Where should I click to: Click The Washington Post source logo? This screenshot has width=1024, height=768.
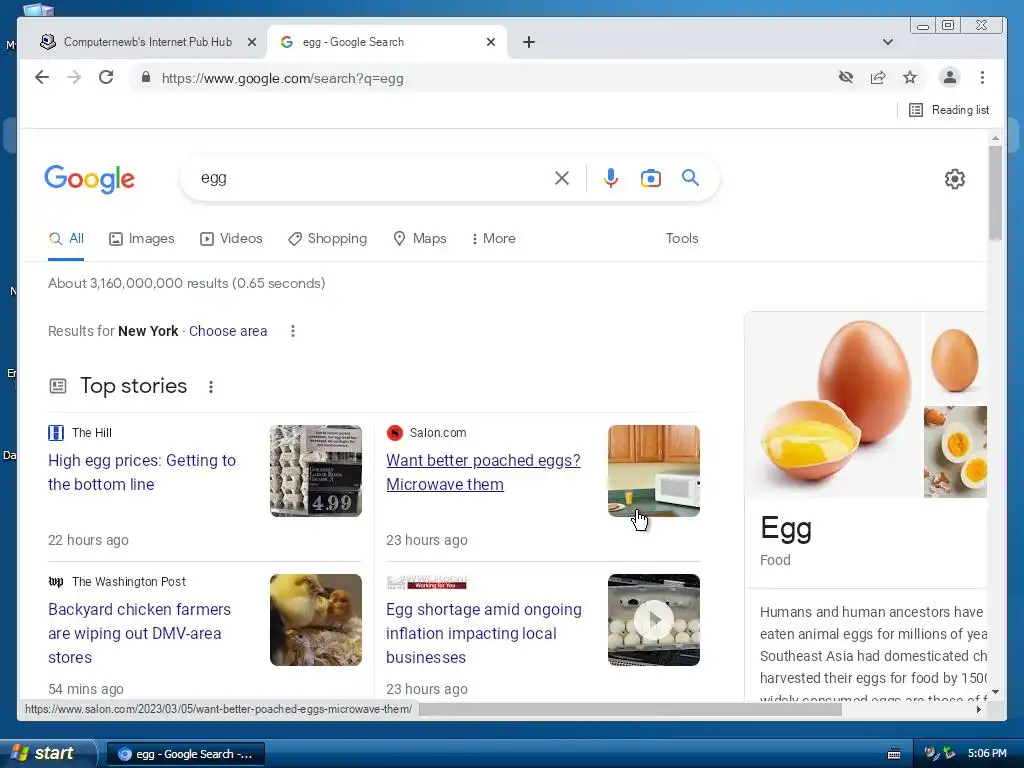point(56,581)
